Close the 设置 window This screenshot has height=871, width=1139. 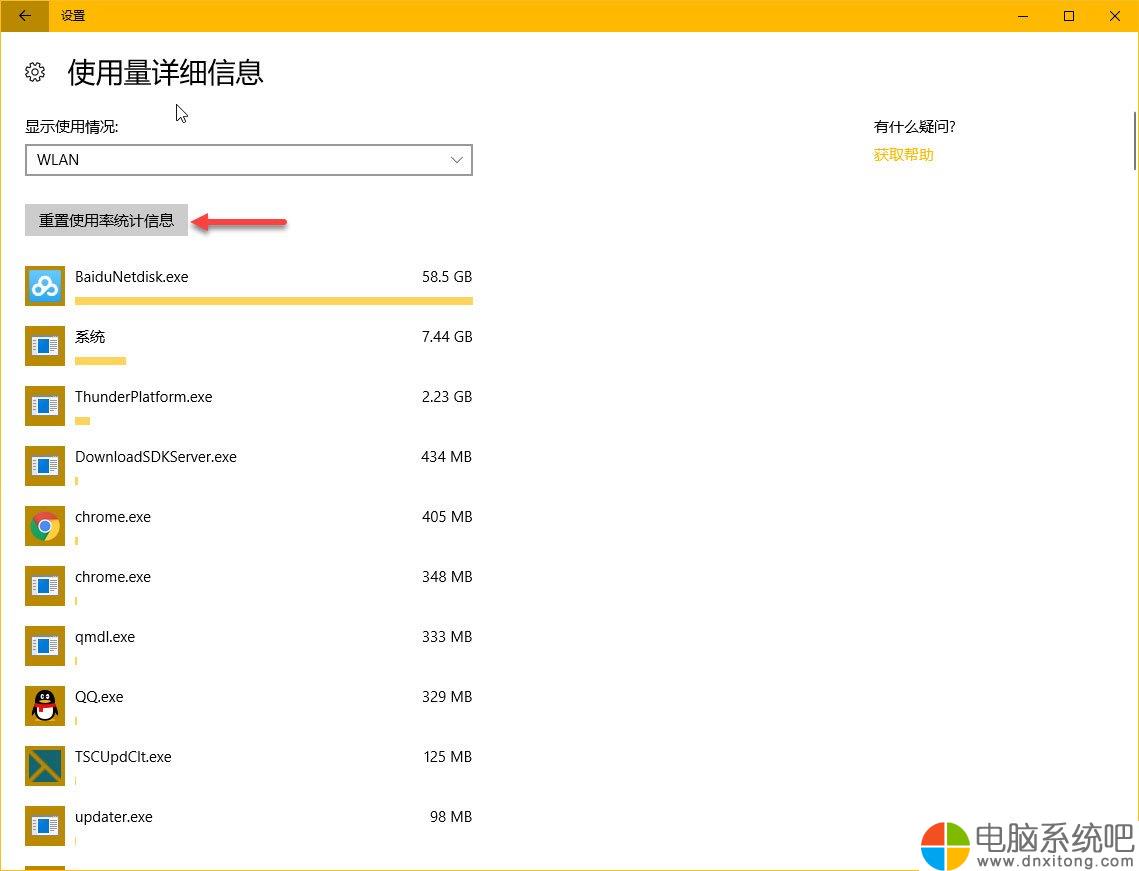(x=1114, y=16)
